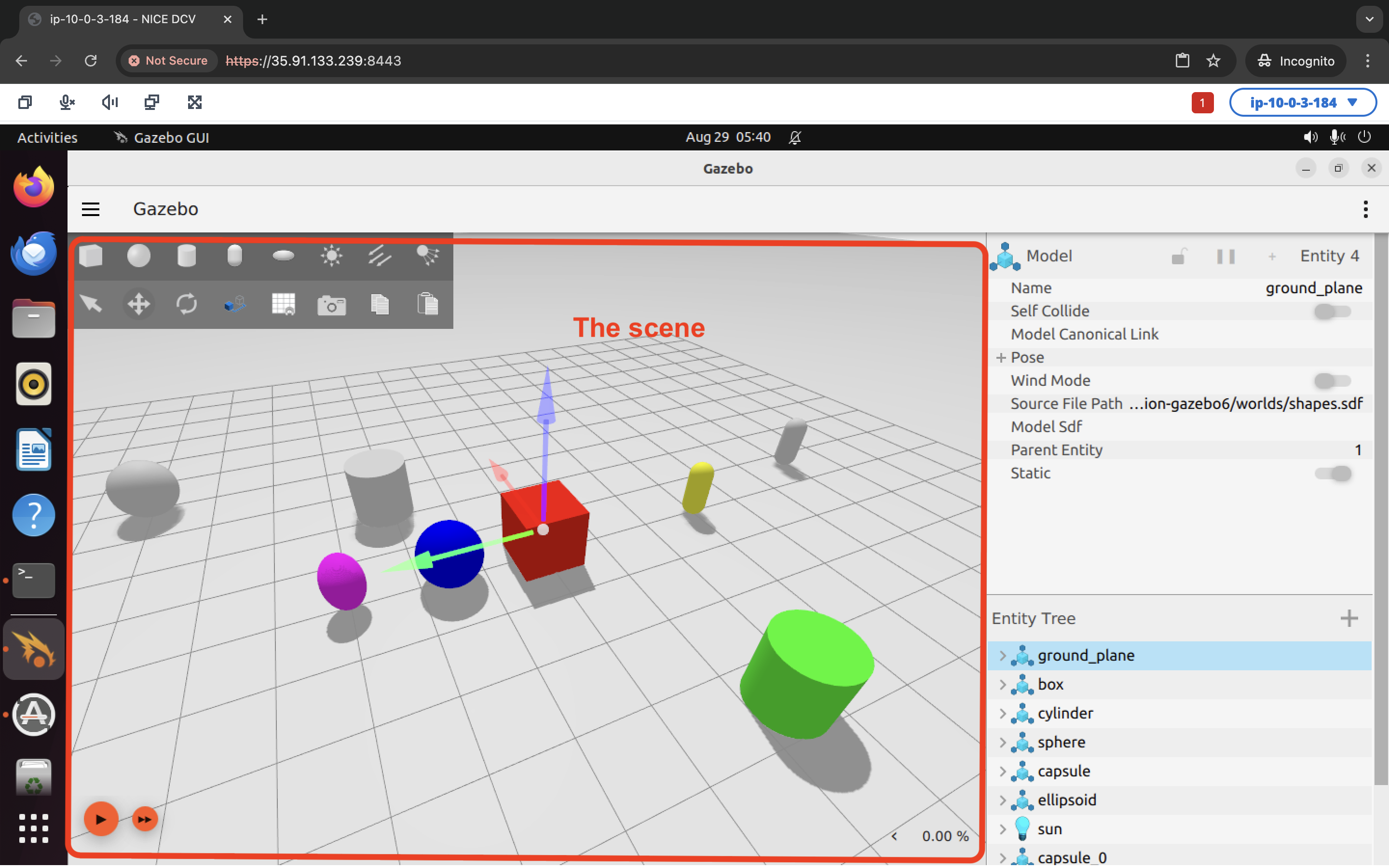Take a screenshot with camera icon
Image resolution: width=1389 pixels, height=868 pixels.
click(x=332, y=304)
